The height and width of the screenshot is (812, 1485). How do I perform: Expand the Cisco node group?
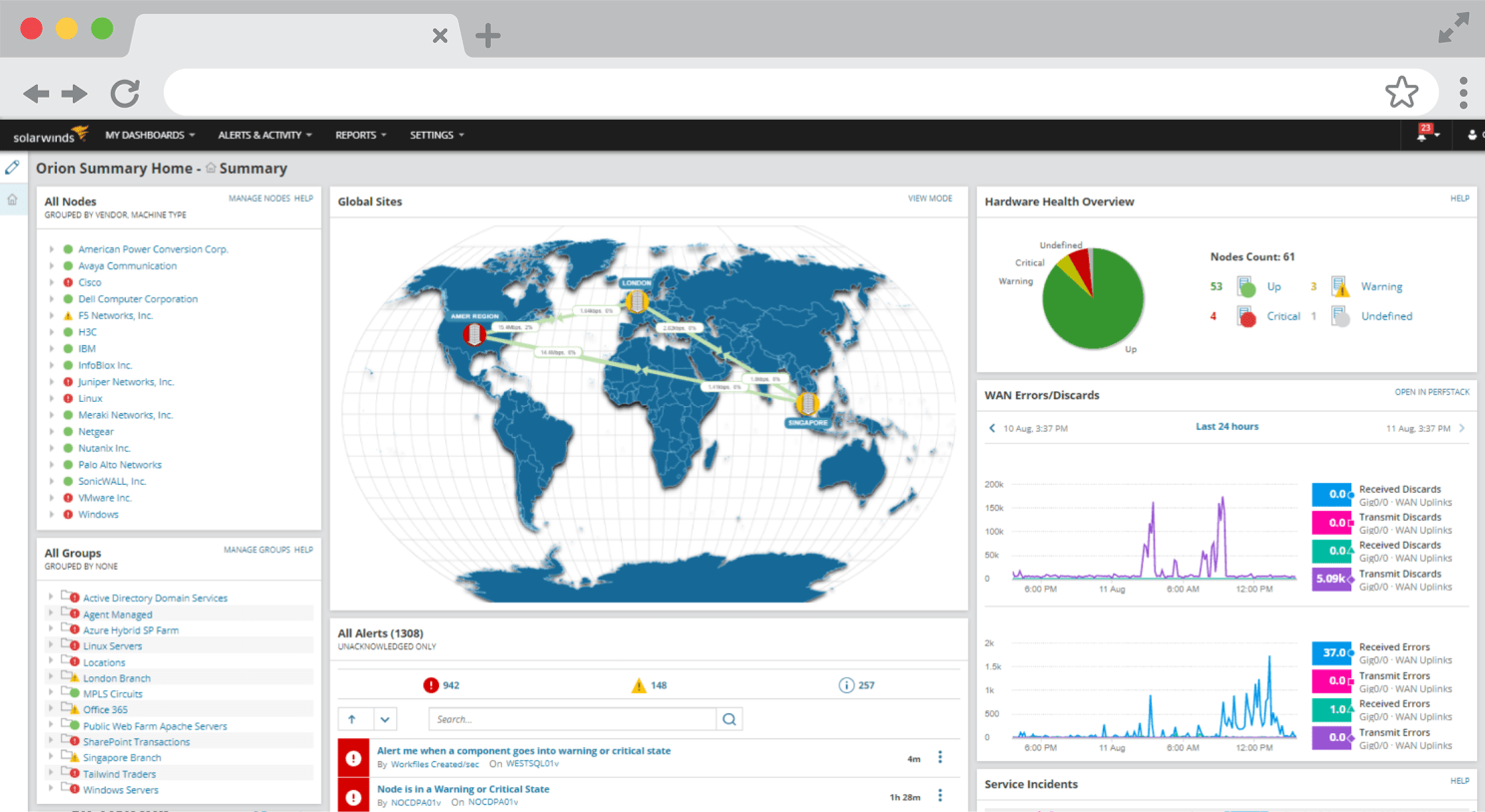click(52, 282)
